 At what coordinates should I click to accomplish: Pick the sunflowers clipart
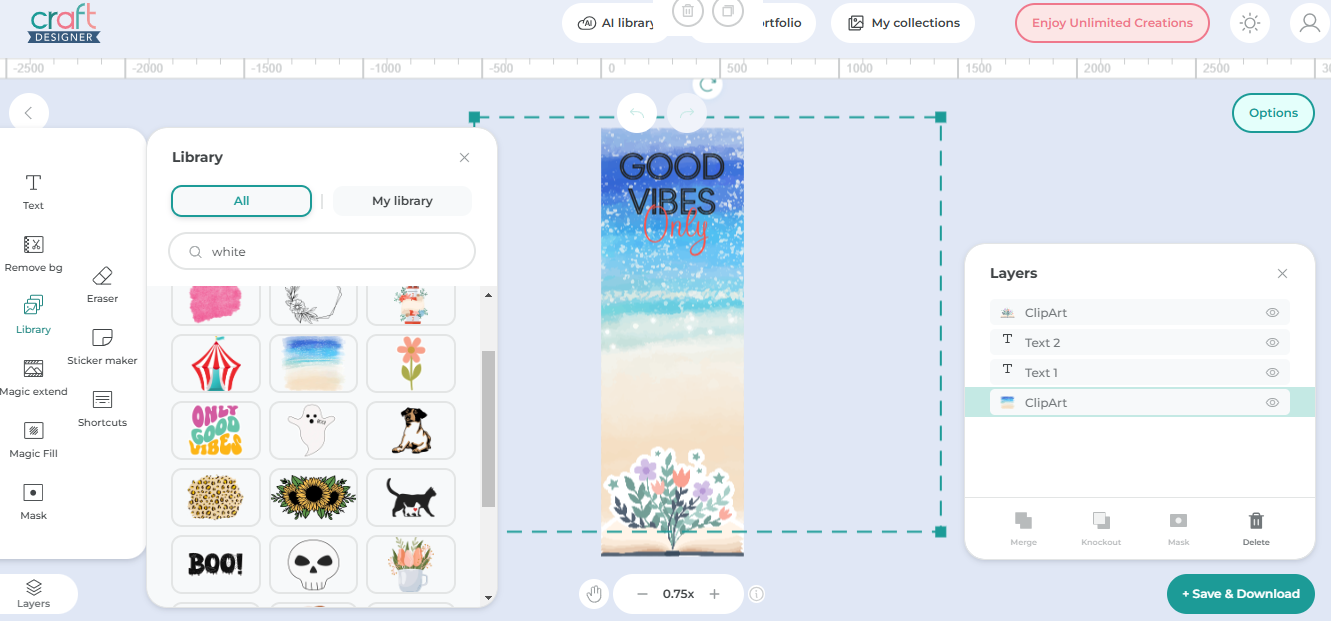point(313,497)
